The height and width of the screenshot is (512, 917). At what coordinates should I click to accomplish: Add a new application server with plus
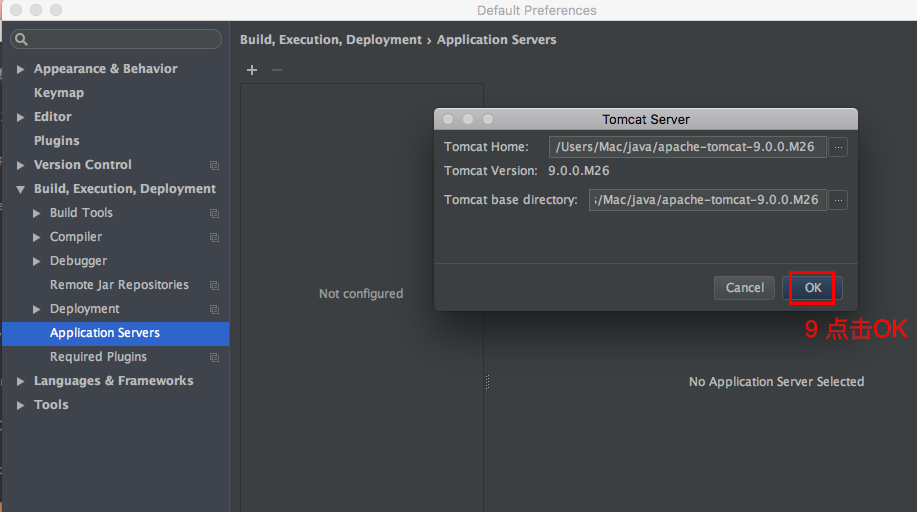pyautogui.click(x=251, y=70)
